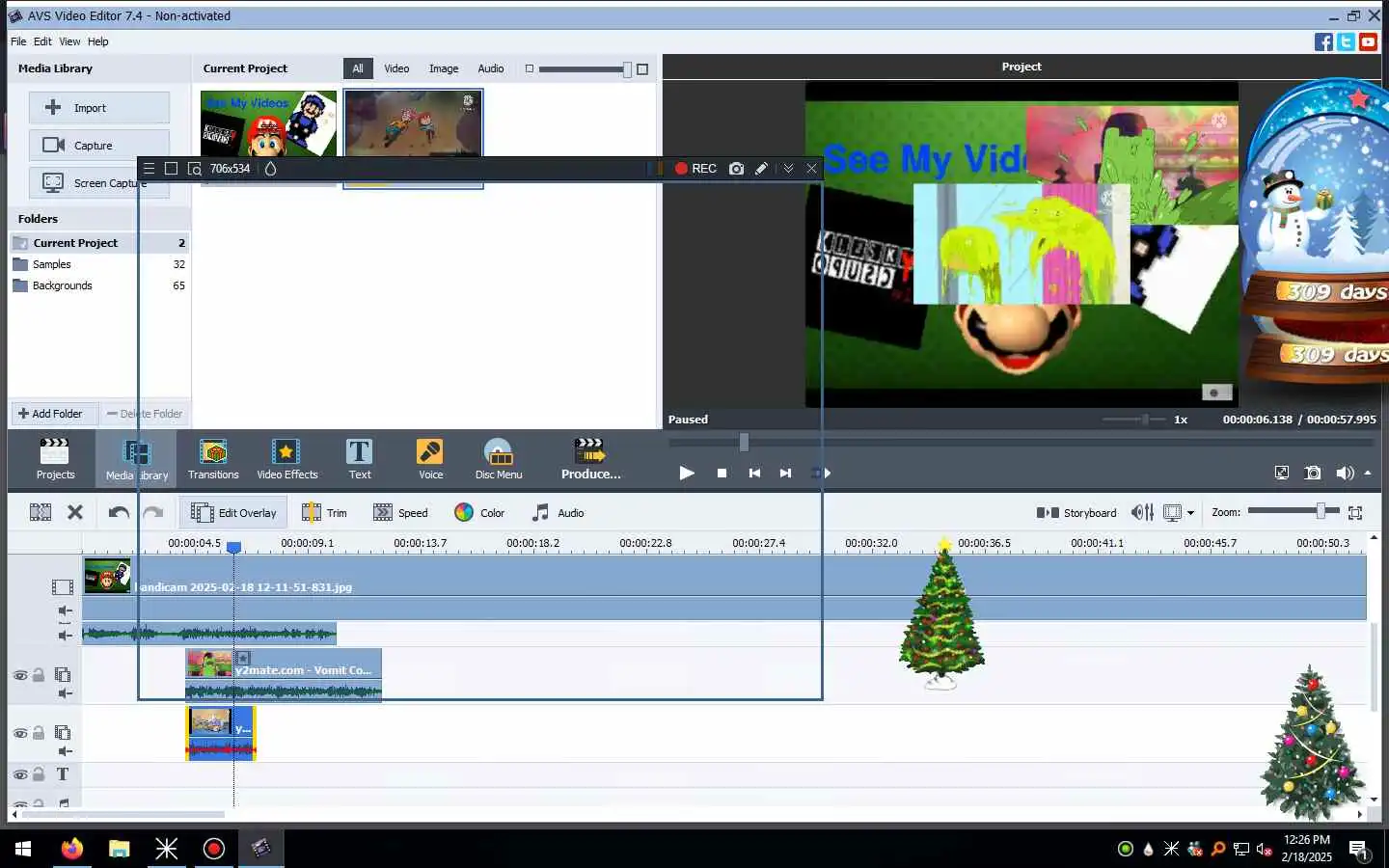
Task: Toggle visibility of the second overlay track
Action: coord(20,733)
